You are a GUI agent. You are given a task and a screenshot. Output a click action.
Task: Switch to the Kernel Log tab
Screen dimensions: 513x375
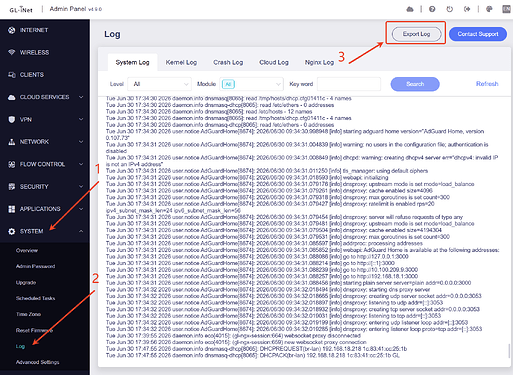click(181, 62)
